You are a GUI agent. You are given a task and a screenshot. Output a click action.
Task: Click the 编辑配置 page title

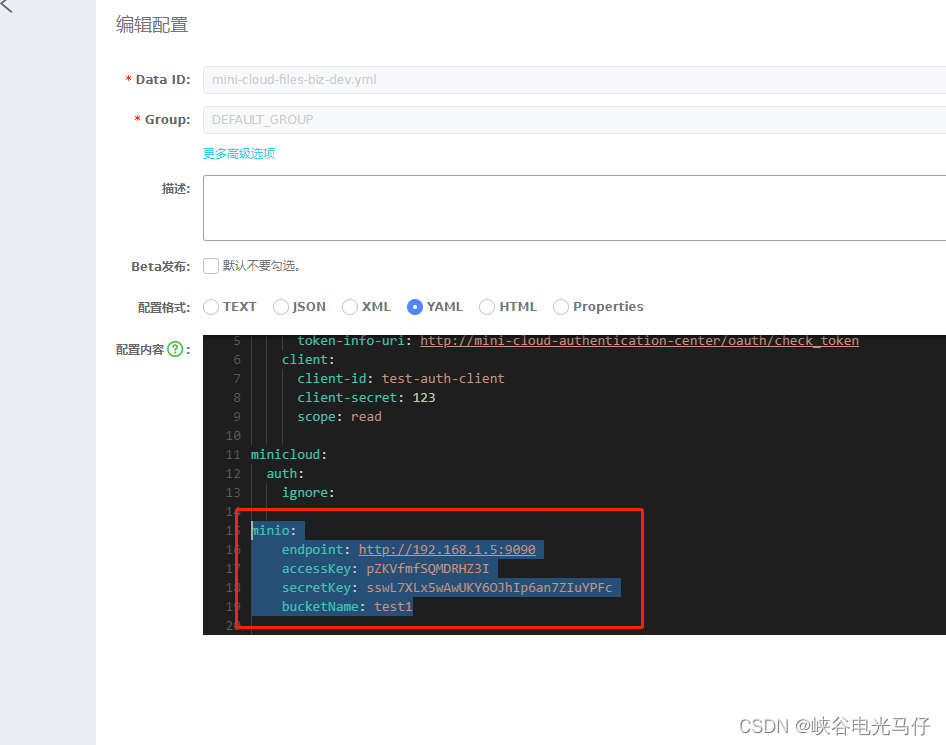click(x=152, y=25)
